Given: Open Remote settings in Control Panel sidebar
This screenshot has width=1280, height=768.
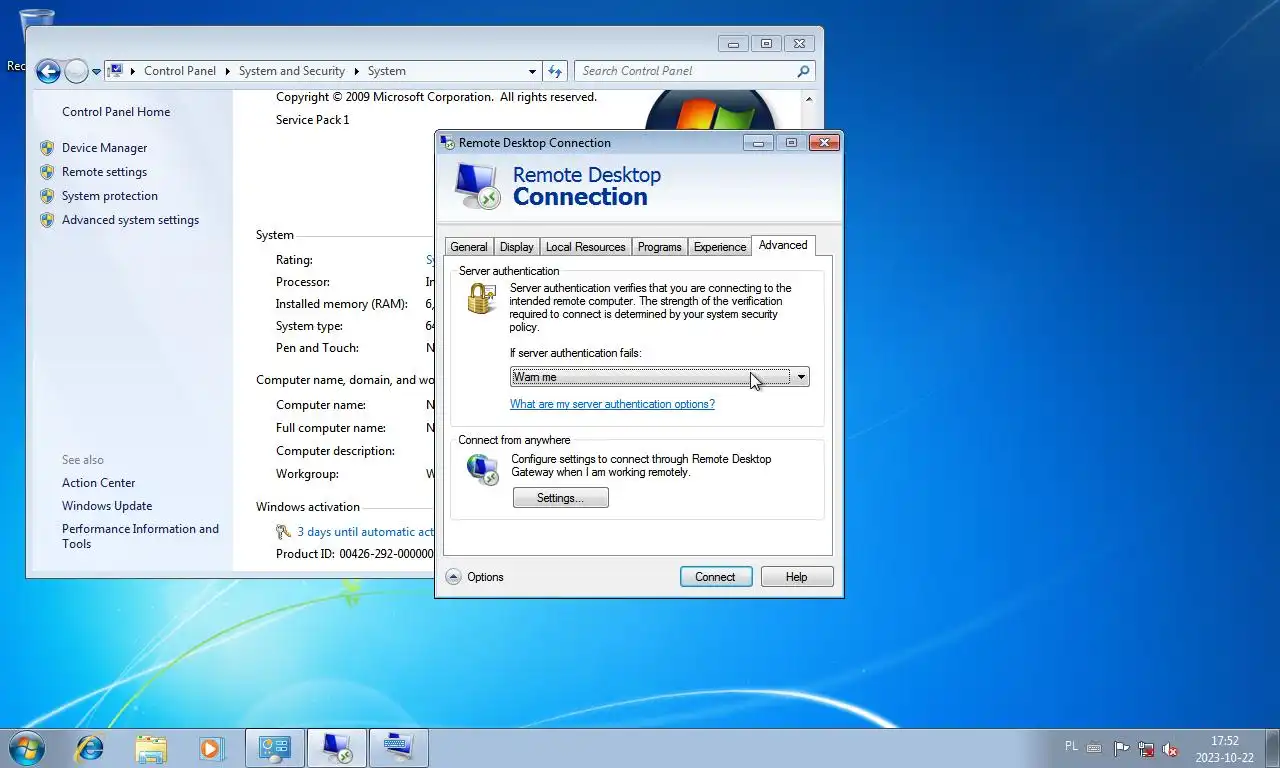Looking at the screenshot, I should pos(104,172).
